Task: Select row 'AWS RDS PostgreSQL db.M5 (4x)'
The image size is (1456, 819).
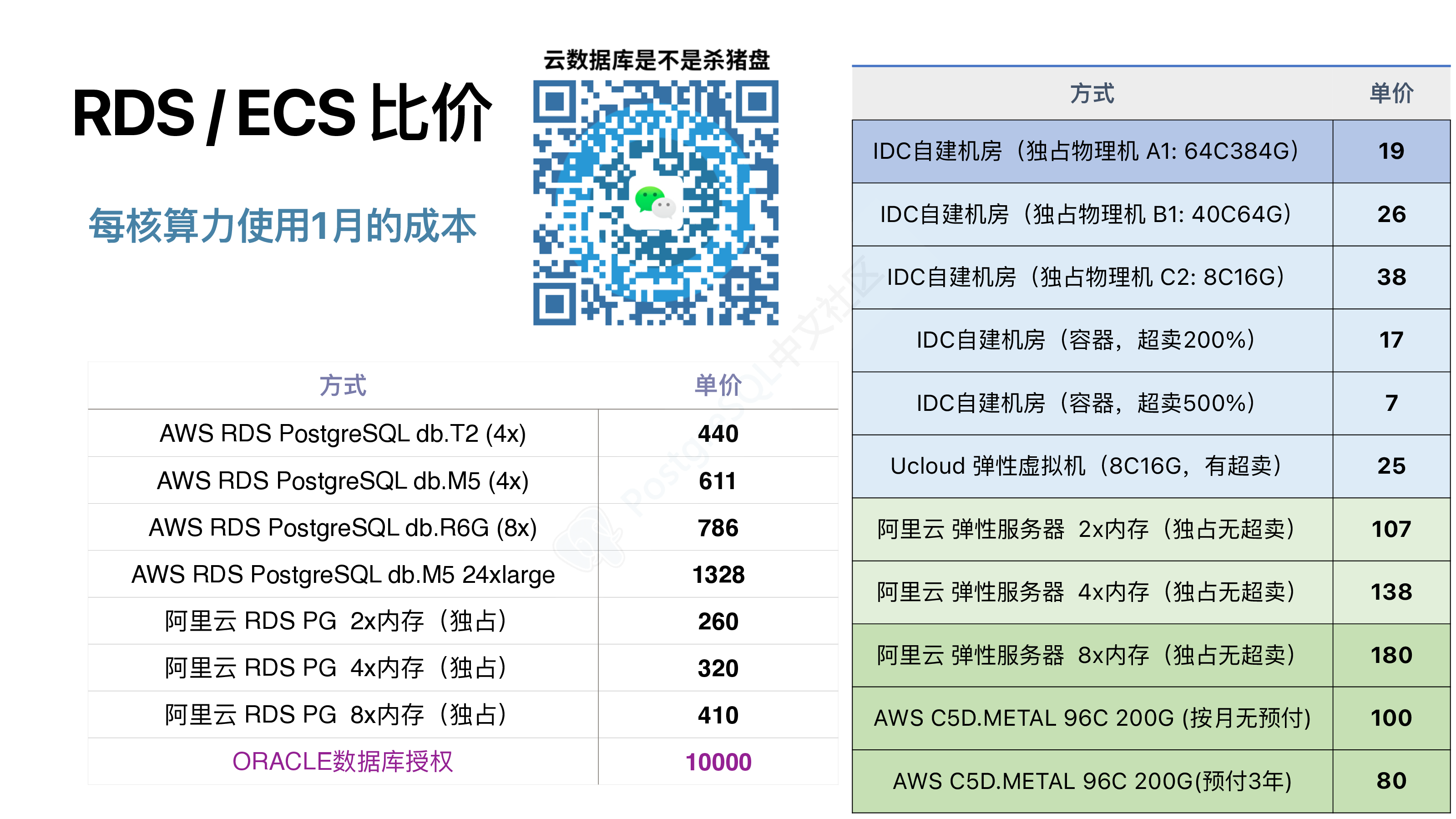Action: pyautogui.click(x=463, y=480)
